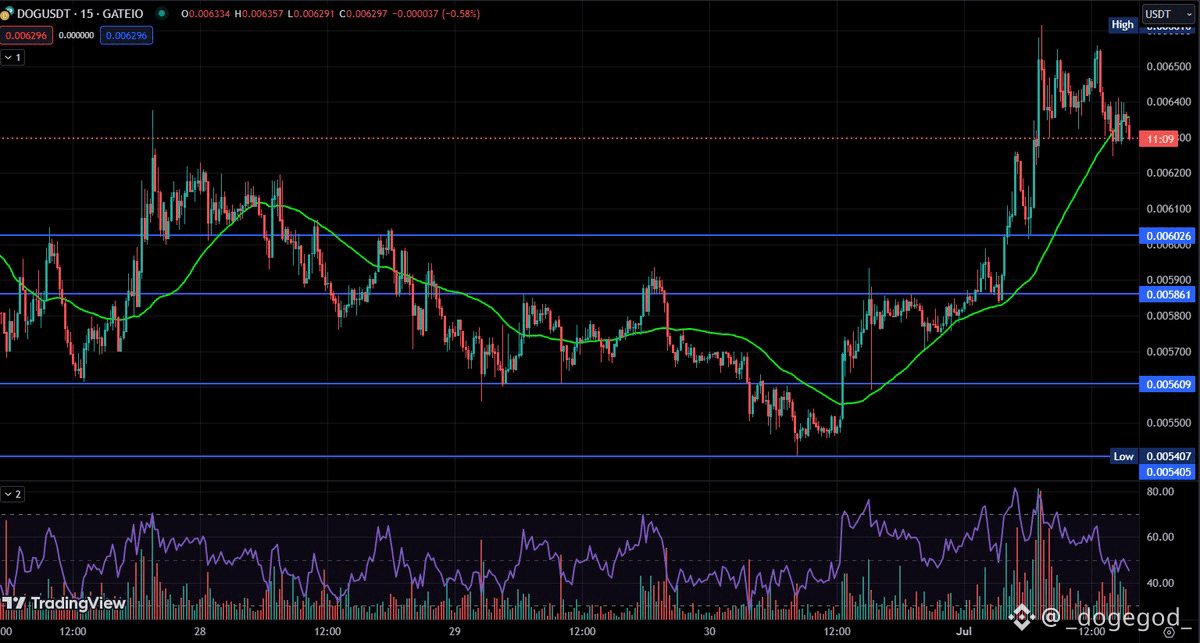This screenshot has height=643, width=1200.
Task: Open chart settings gear icon
Action: coord(1168,634)
